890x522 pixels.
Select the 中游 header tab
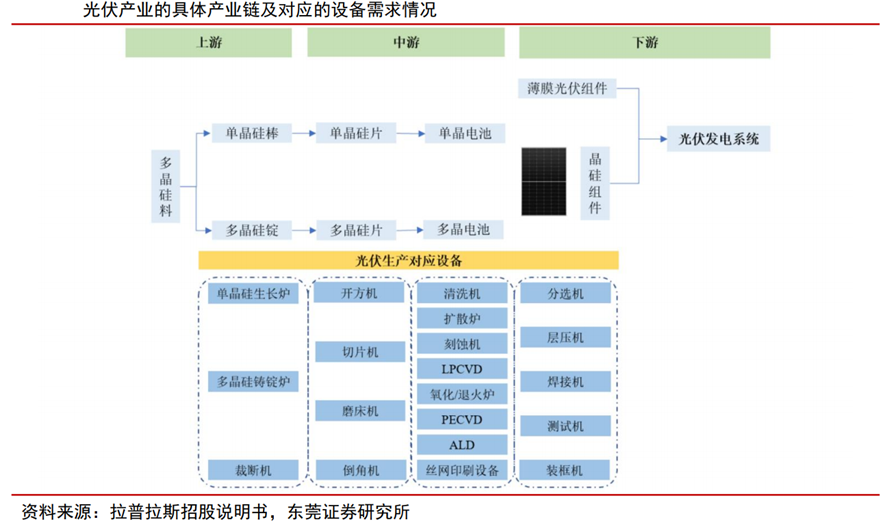(407, 43)
